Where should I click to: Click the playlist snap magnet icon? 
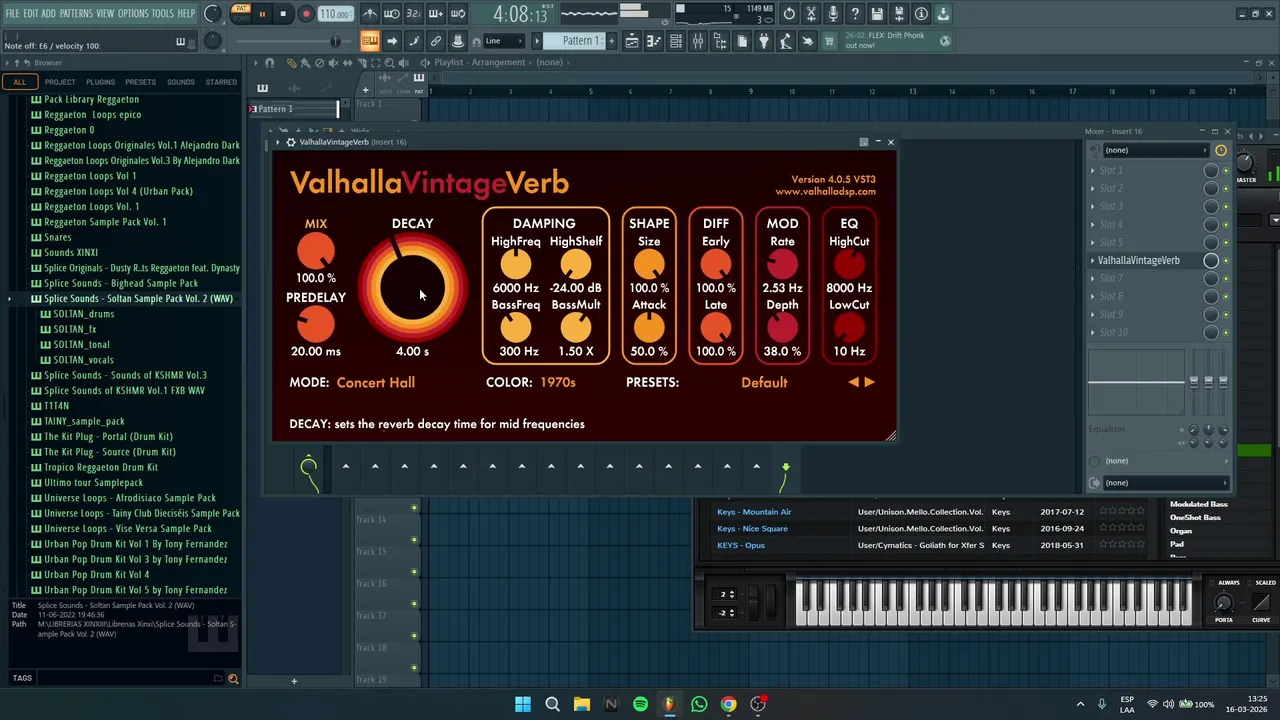coord(270,63)
